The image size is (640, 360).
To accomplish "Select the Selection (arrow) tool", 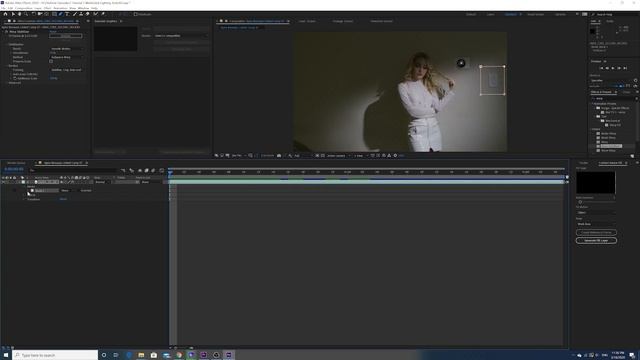I will pyautogui.click(x=13, y=14).
